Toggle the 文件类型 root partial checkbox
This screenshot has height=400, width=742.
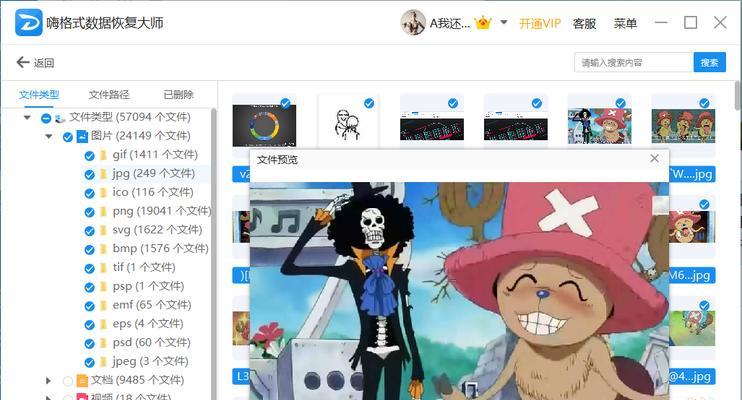point(46,118)
